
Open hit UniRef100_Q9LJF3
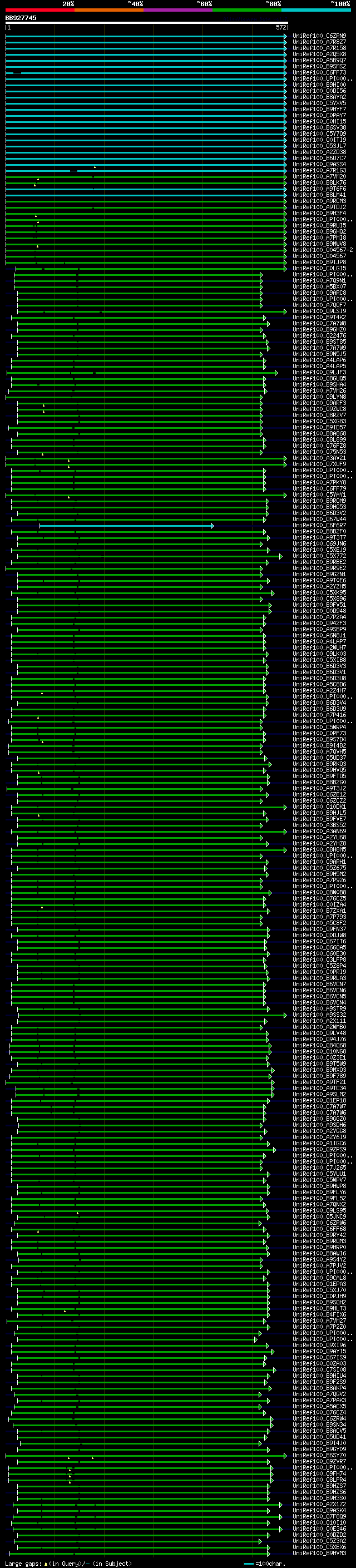pos(319,373)
